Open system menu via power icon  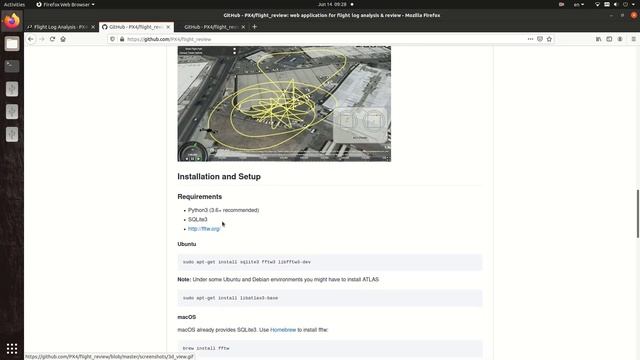click(626, 4)
